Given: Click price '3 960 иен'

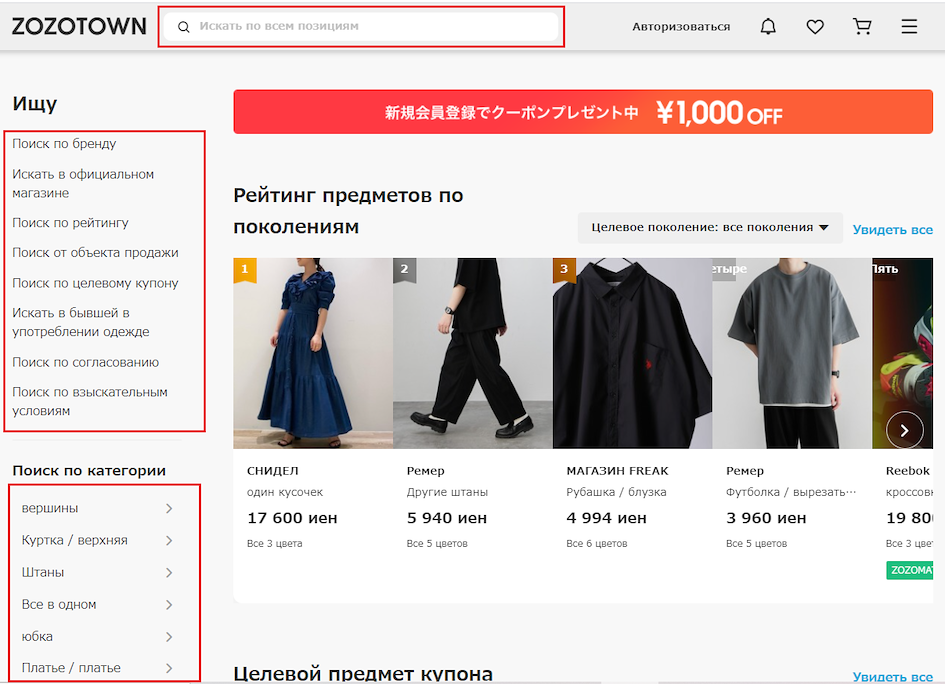Looking at the screenshot, I should coord(766,518).
